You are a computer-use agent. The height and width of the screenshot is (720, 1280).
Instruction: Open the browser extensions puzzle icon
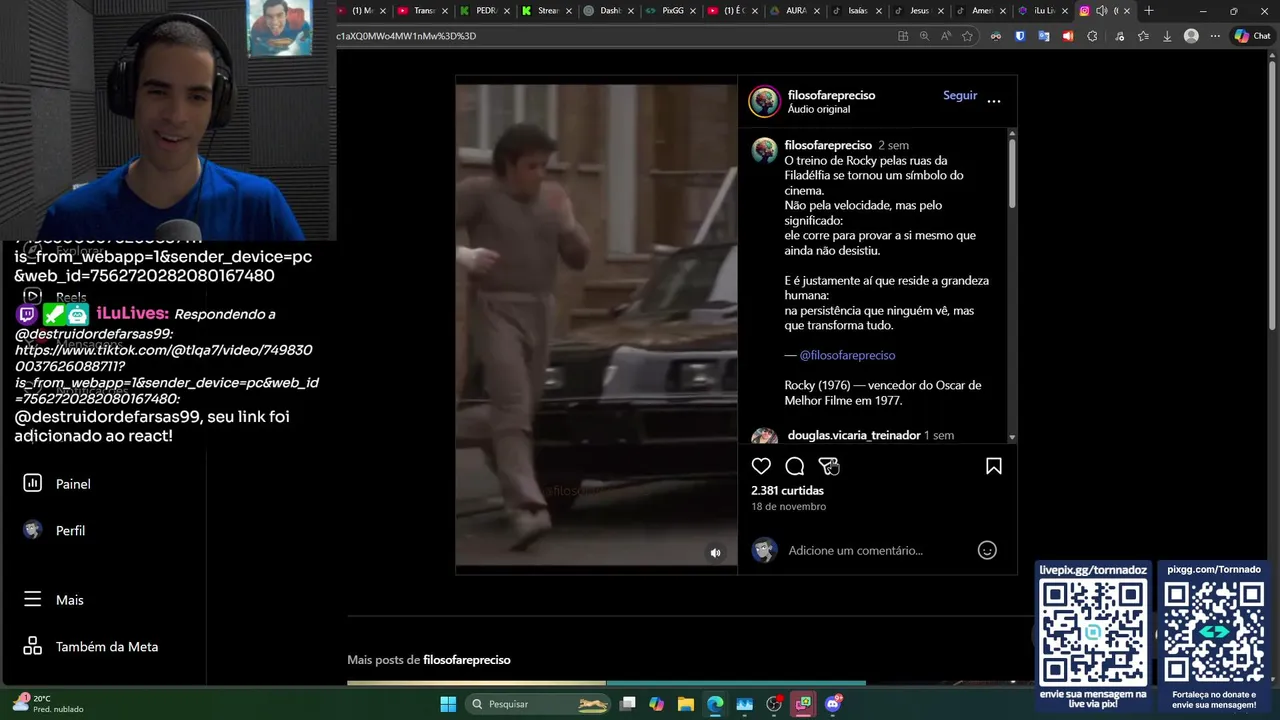(x=1092, y=36)
